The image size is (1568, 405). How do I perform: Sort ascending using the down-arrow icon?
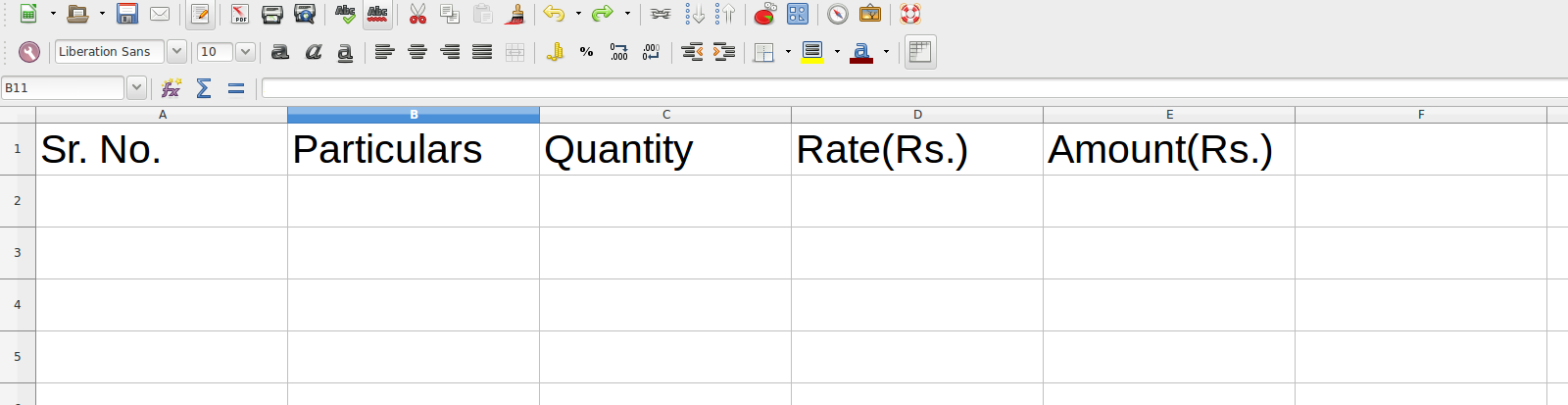pos(694,14)
